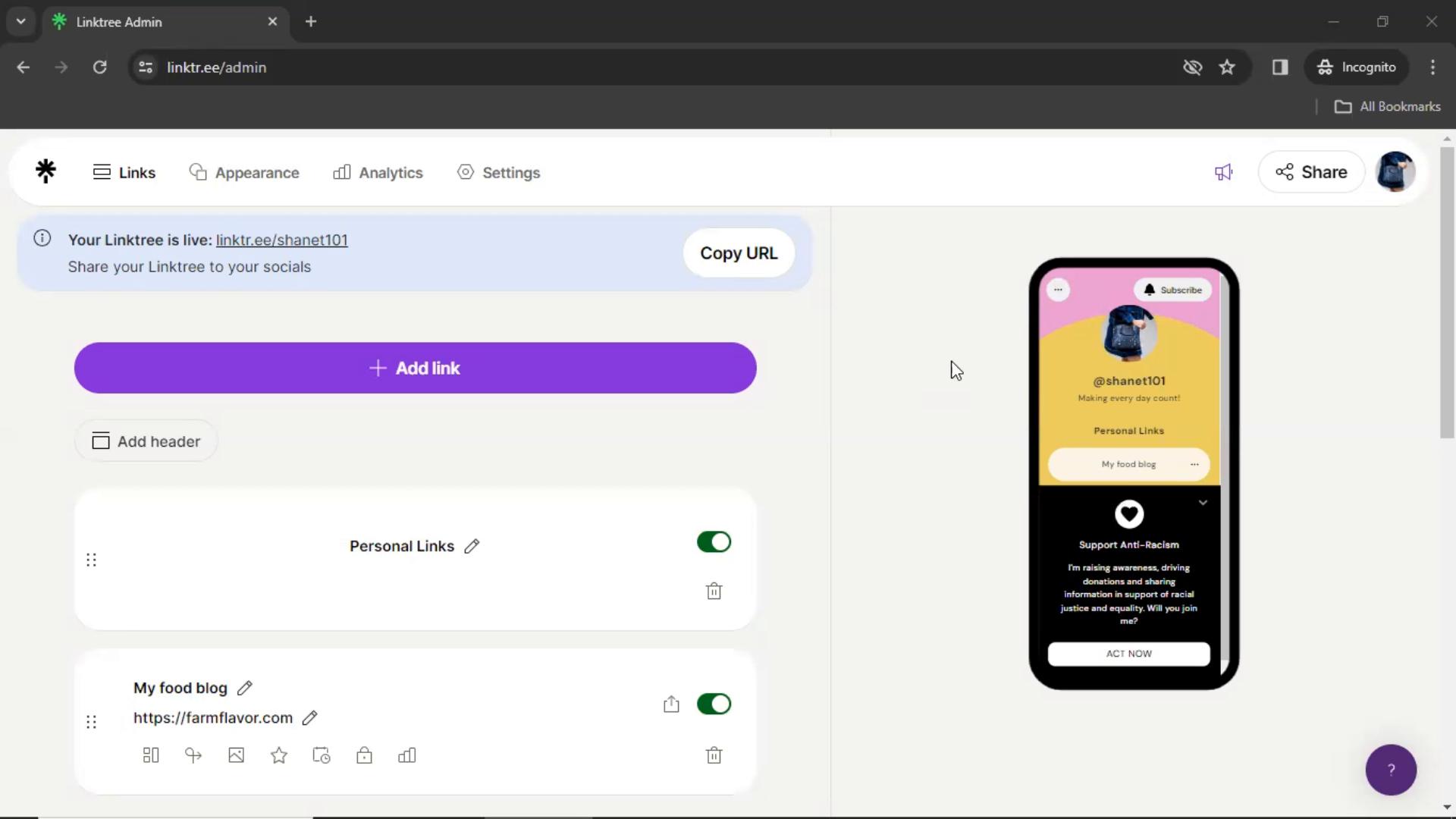Click the linktr.ee/shanet101 hyperlink
The image size is (1456, 819).
tap(281, 239)
